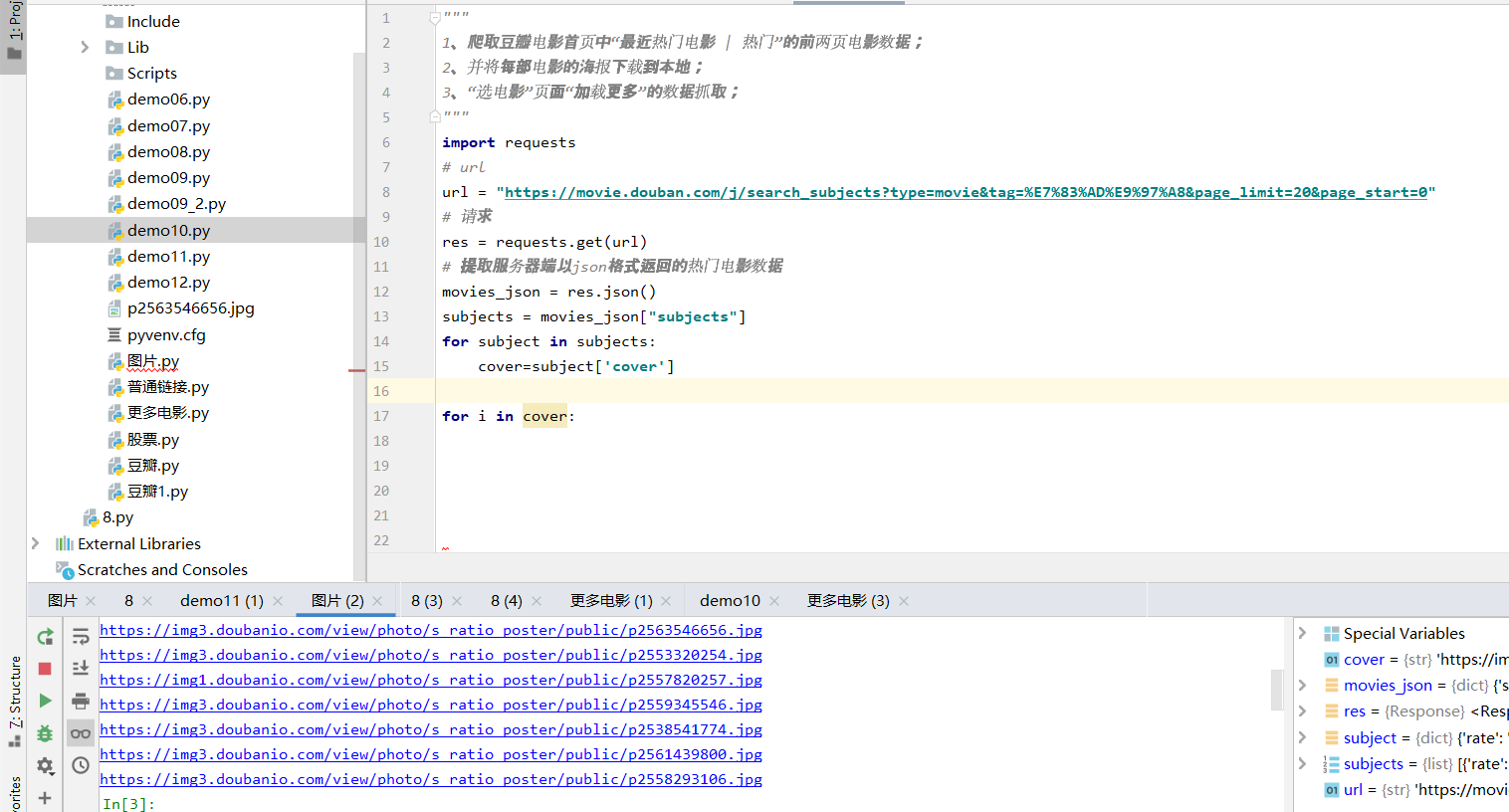The height and width of the screenshot is (812, 1509).
Task: Expand the Lib folder
Action: [x=85, y=47]
